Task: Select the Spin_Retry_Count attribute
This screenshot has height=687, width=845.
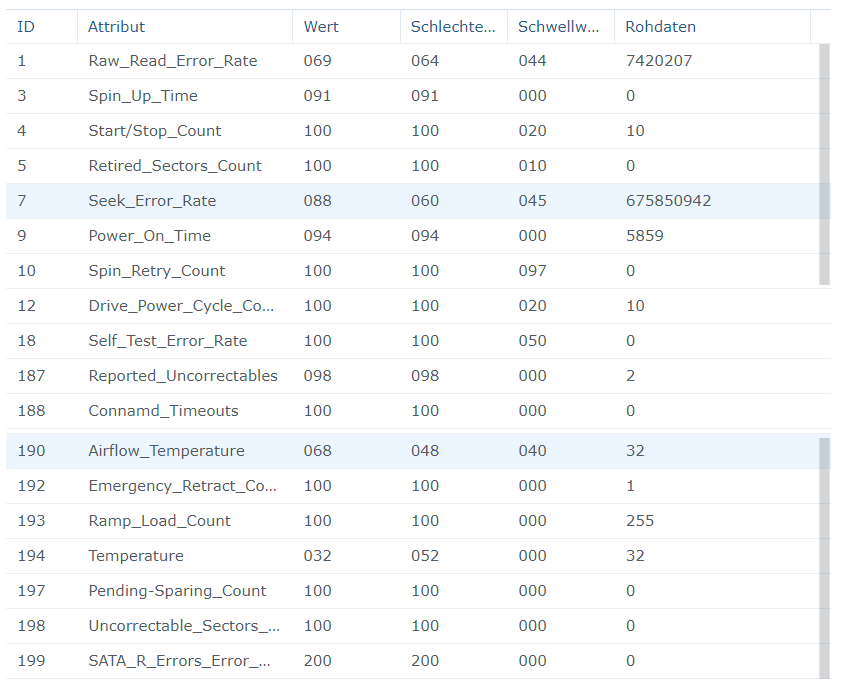Action: pos(156,271)
